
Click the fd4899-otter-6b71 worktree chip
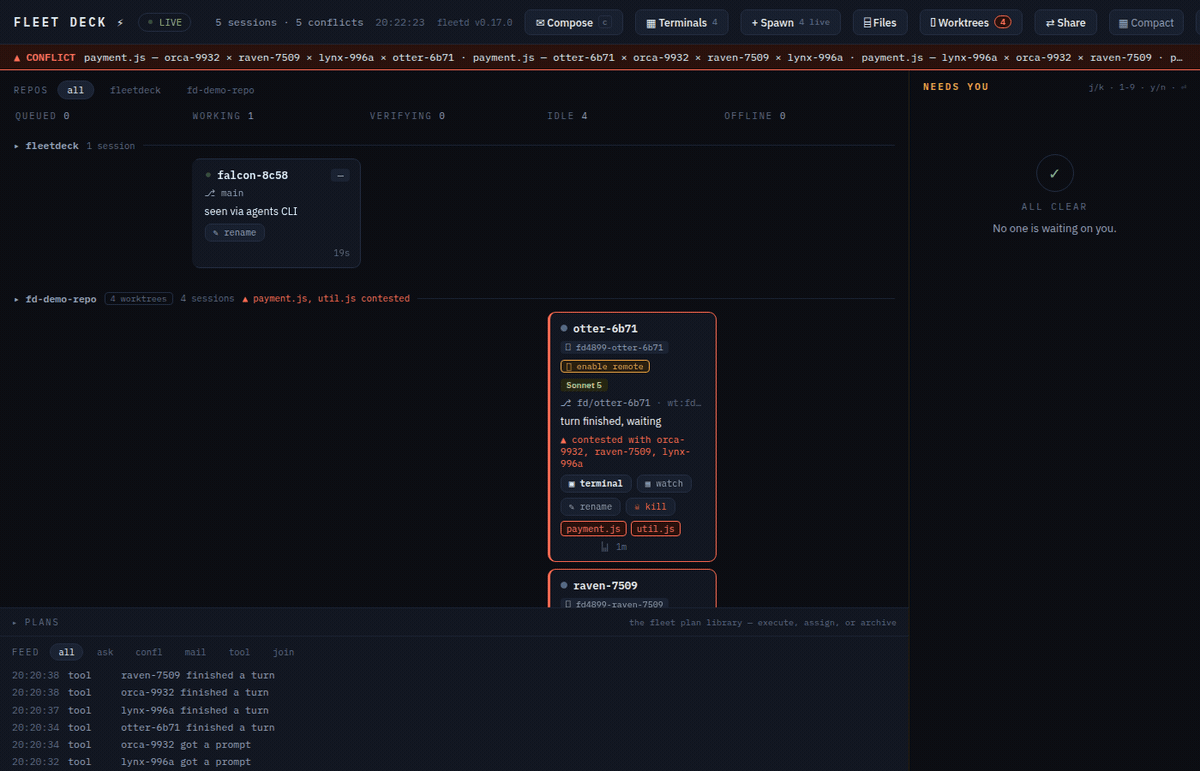point(614,347)
